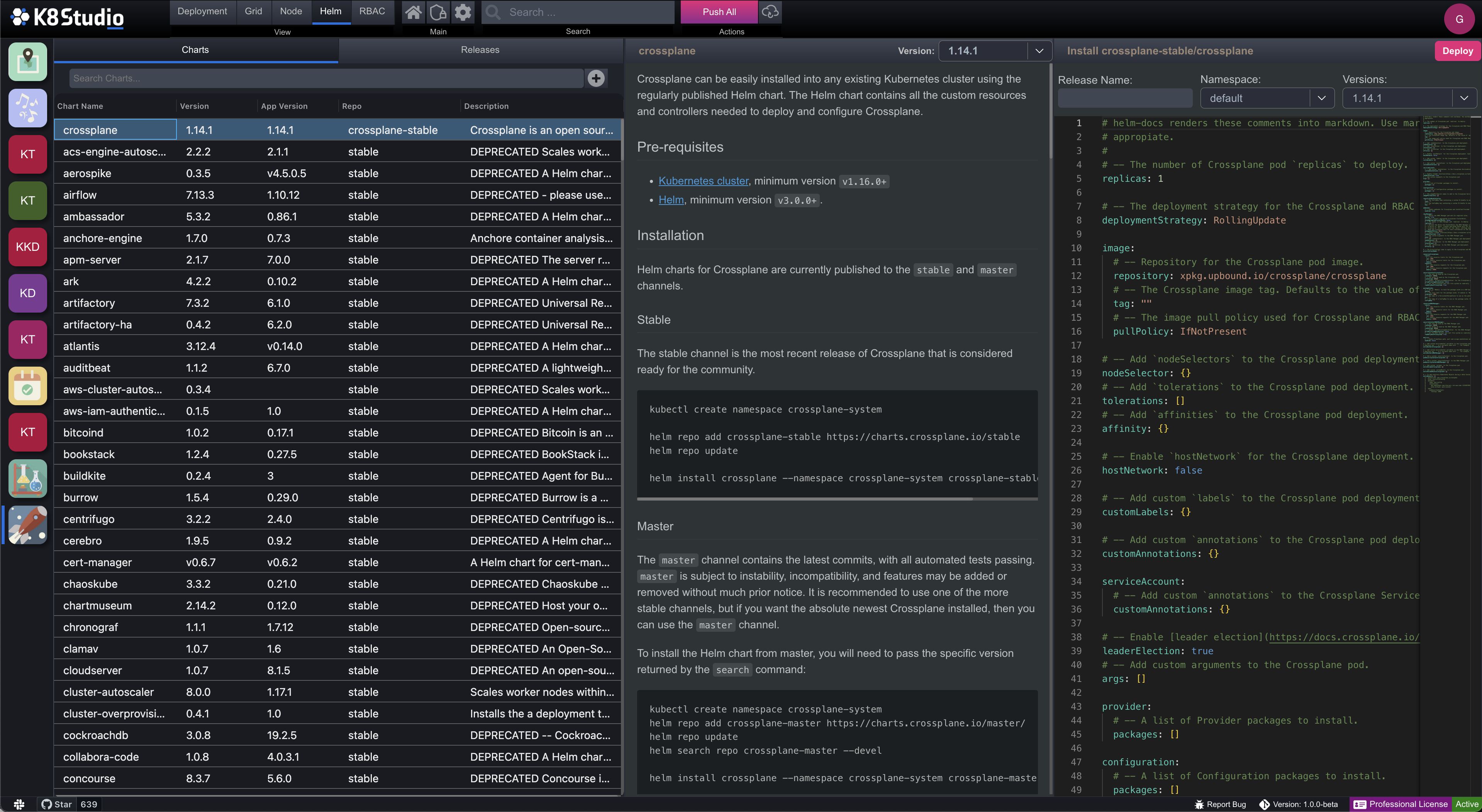Select the airflow chart row
1482x812 pixels.
coord(338,195)
